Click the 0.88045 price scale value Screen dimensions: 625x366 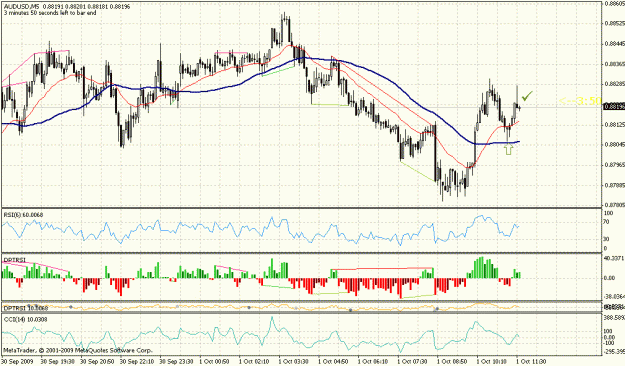[x=614, y=145]
